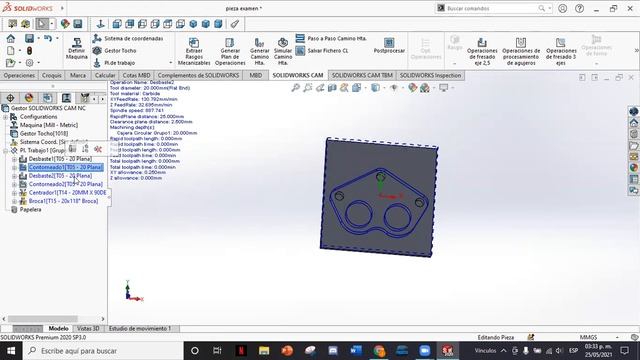The height and width of the screenshot is (360, 640).
Task: Click Paso a Paso Camino Hta.
Action: 331,38
